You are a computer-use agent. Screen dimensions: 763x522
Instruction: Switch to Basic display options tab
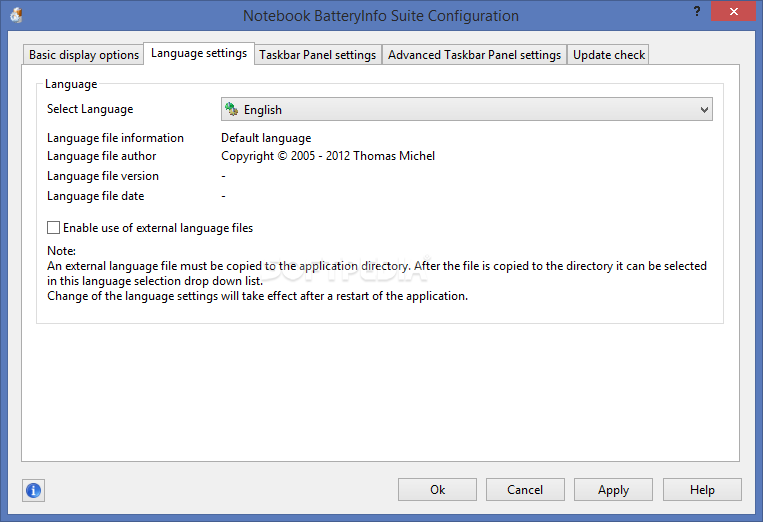84,54
